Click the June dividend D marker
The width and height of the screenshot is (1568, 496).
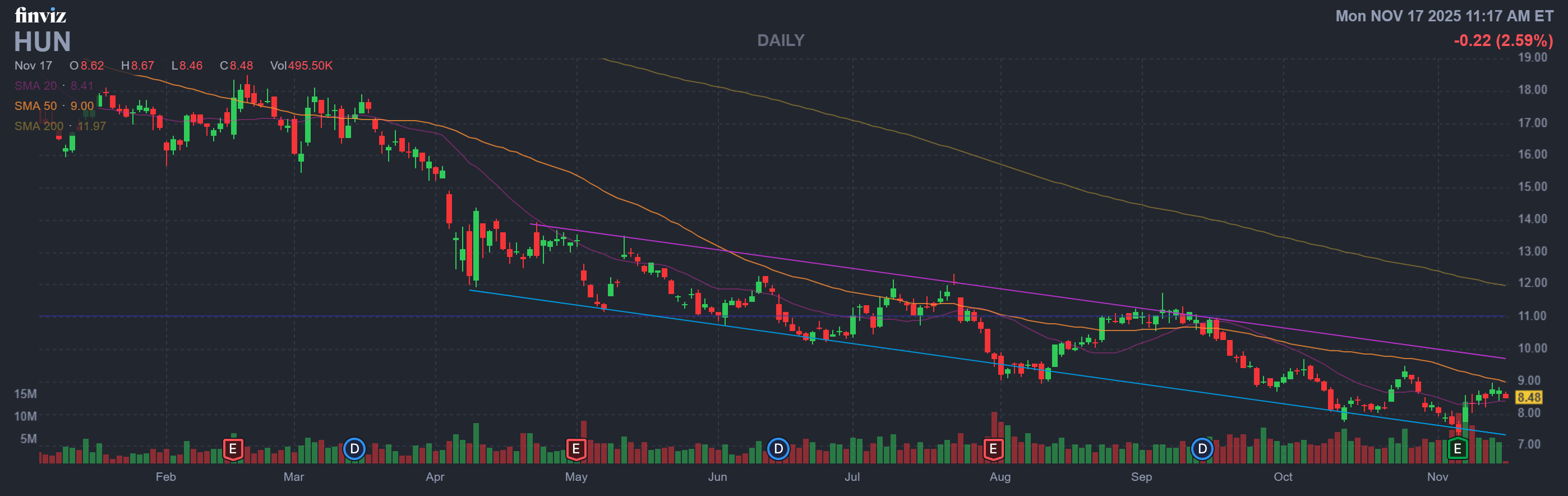(x=778, y=449)
